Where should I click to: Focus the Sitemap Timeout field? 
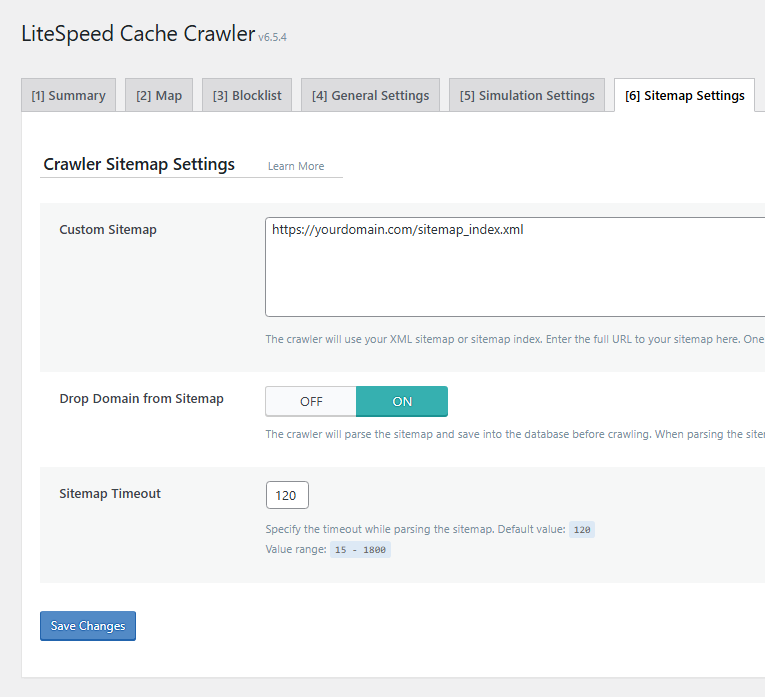(287, 495)
